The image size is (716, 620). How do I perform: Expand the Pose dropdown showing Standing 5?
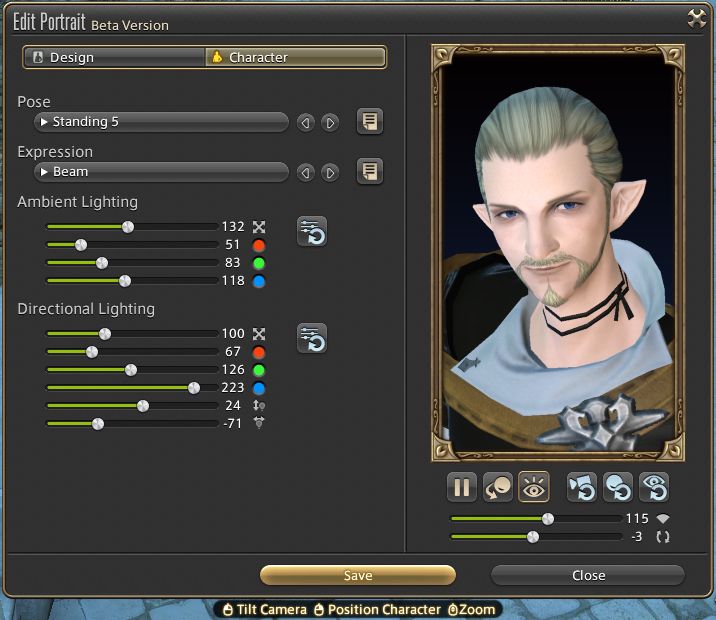click(x=162, y=122)
